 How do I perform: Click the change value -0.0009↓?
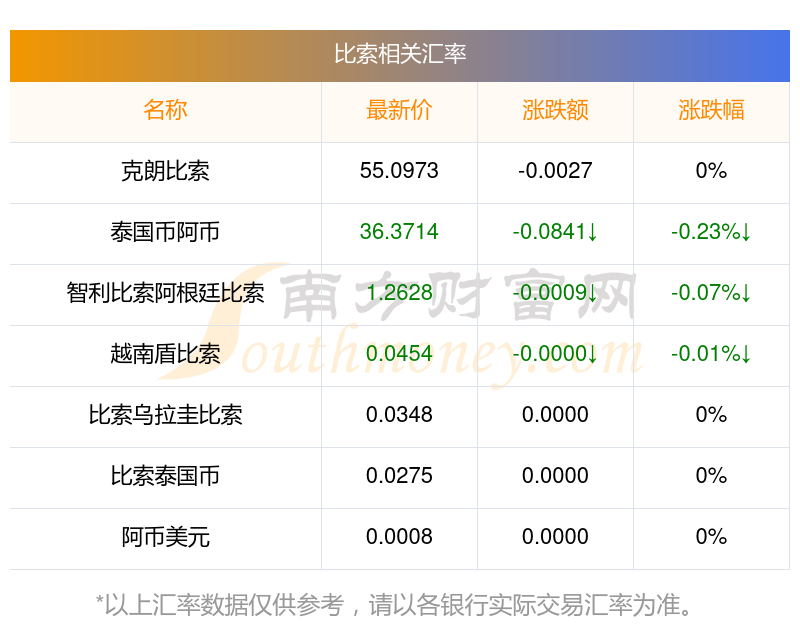point(555,293)
